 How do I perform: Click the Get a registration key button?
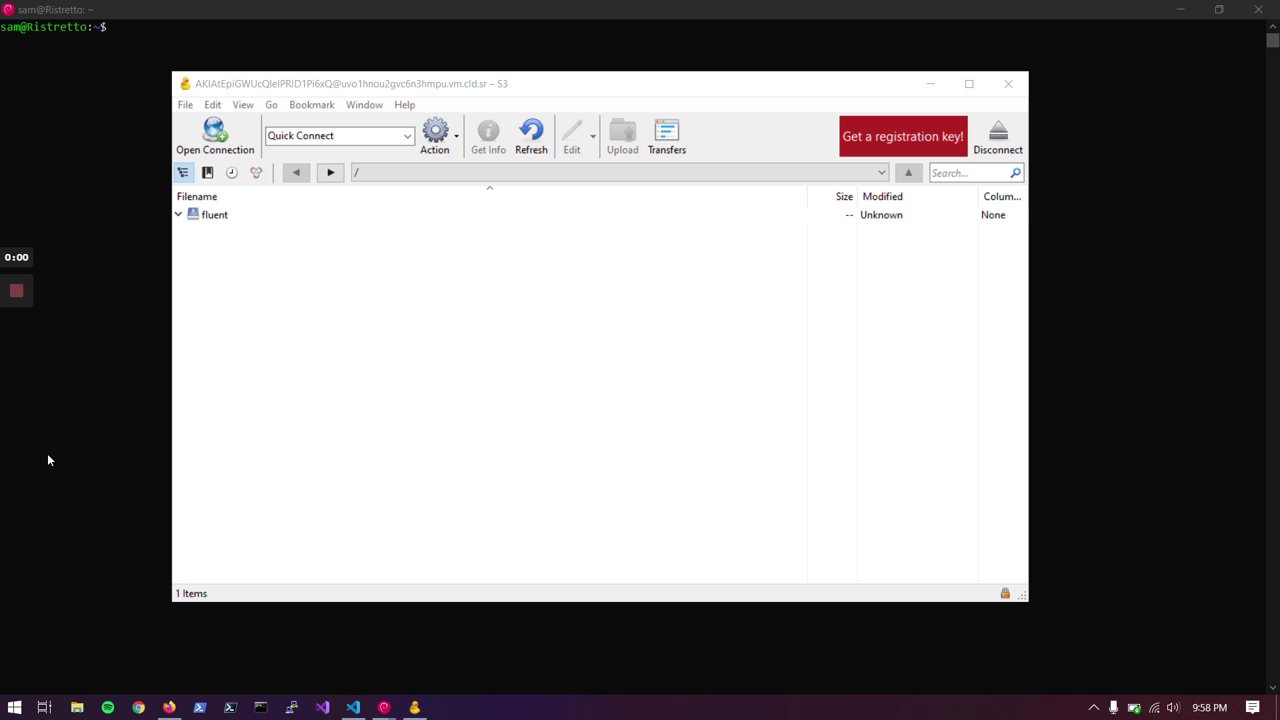[903, 137]
